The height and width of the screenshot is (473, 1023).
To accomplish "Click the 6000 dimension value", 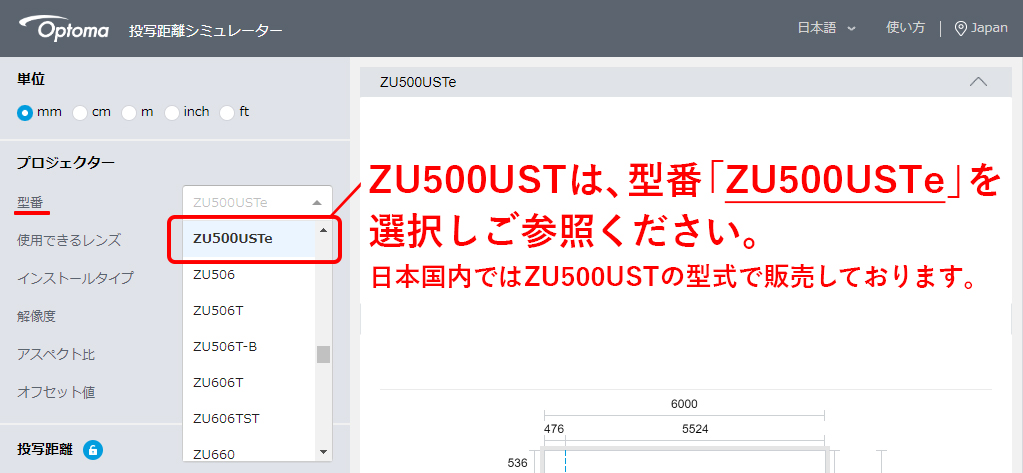I will pyautogui.click(x=684, y=404).
